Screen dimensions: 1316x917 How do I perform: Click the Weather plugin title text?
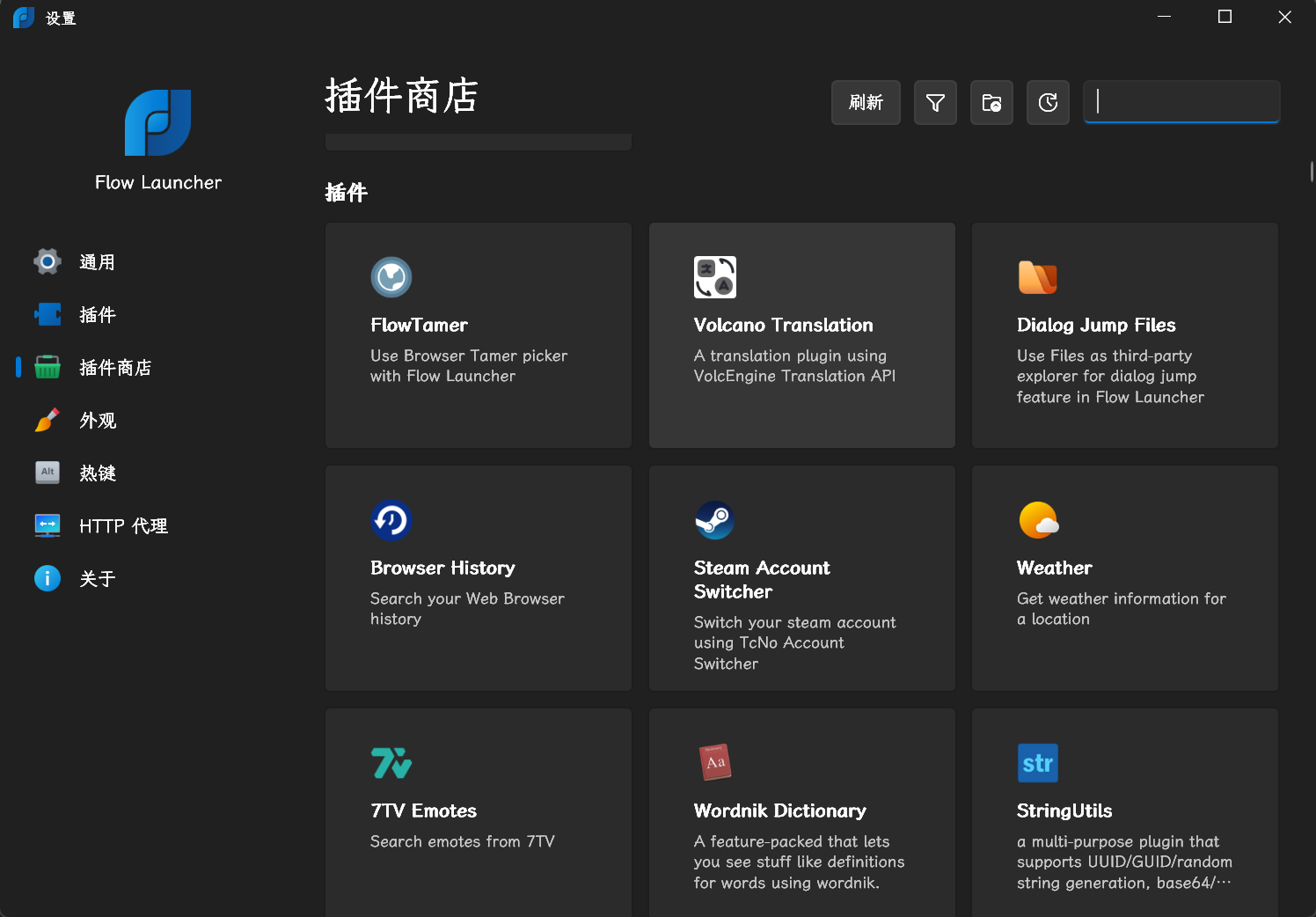pyautogui.click(x=1054, y=568)
